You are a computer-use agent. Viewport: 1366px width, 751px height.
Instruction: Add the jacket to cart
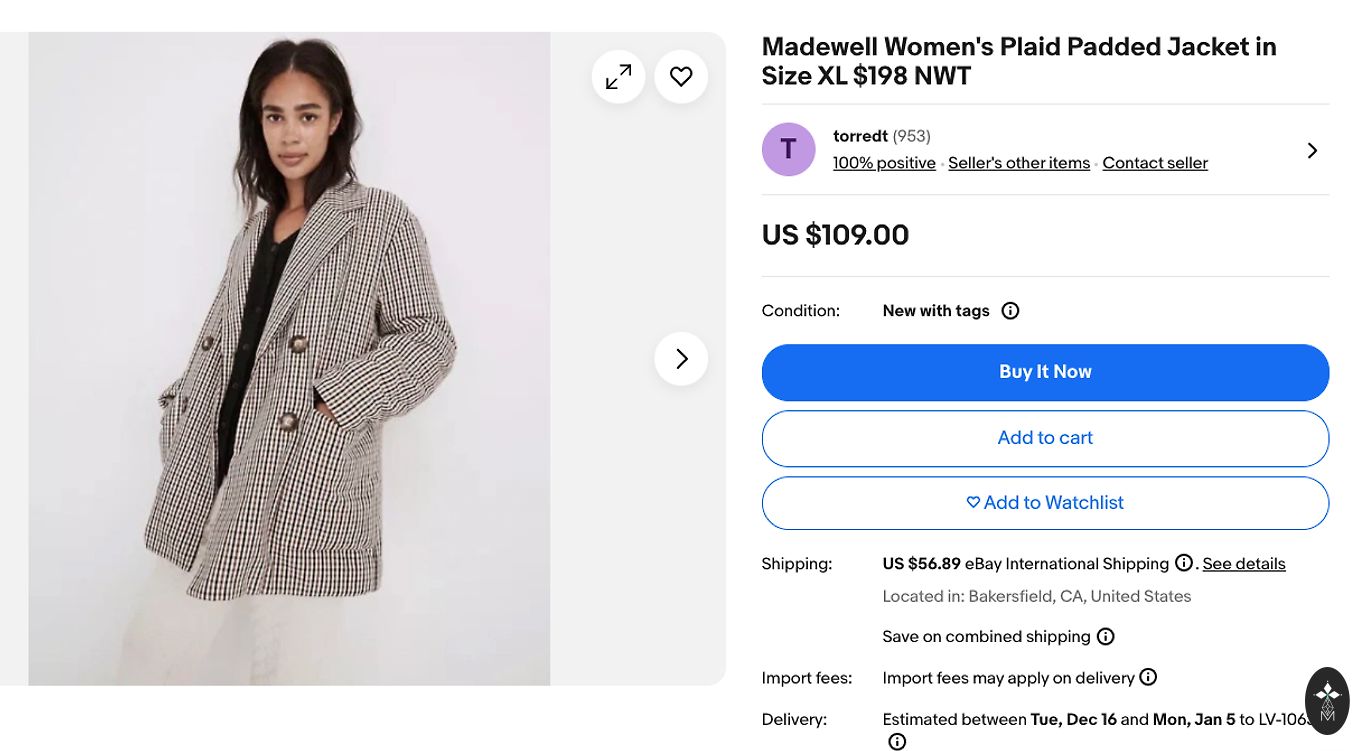coord(1045,438)
